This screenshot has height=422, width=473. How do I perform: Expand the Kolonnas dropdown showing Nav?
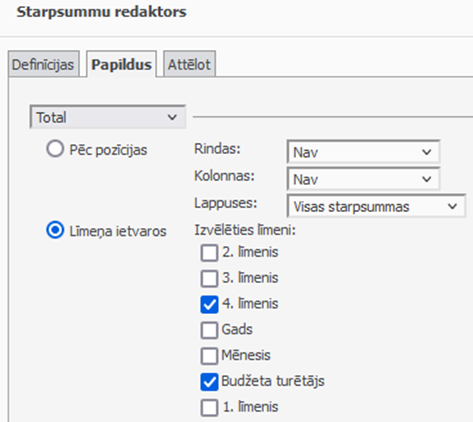click(363, 179)
